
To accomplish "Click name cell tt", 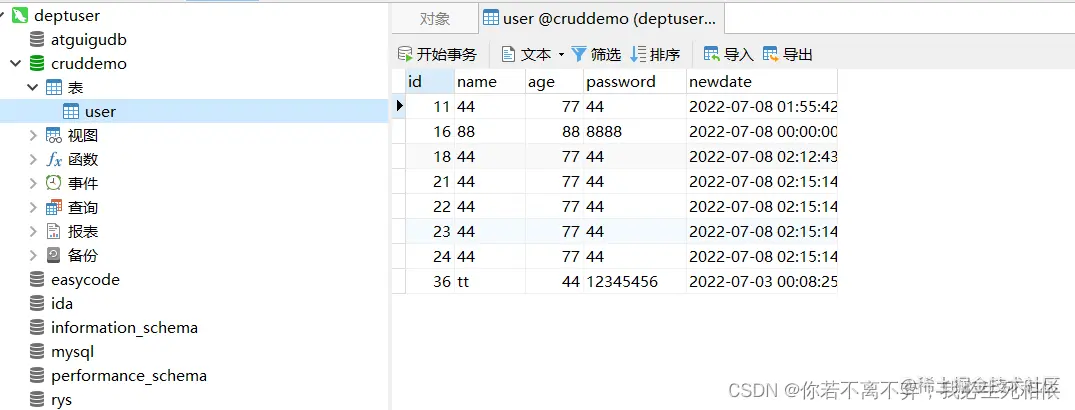I will pos(490,281).
